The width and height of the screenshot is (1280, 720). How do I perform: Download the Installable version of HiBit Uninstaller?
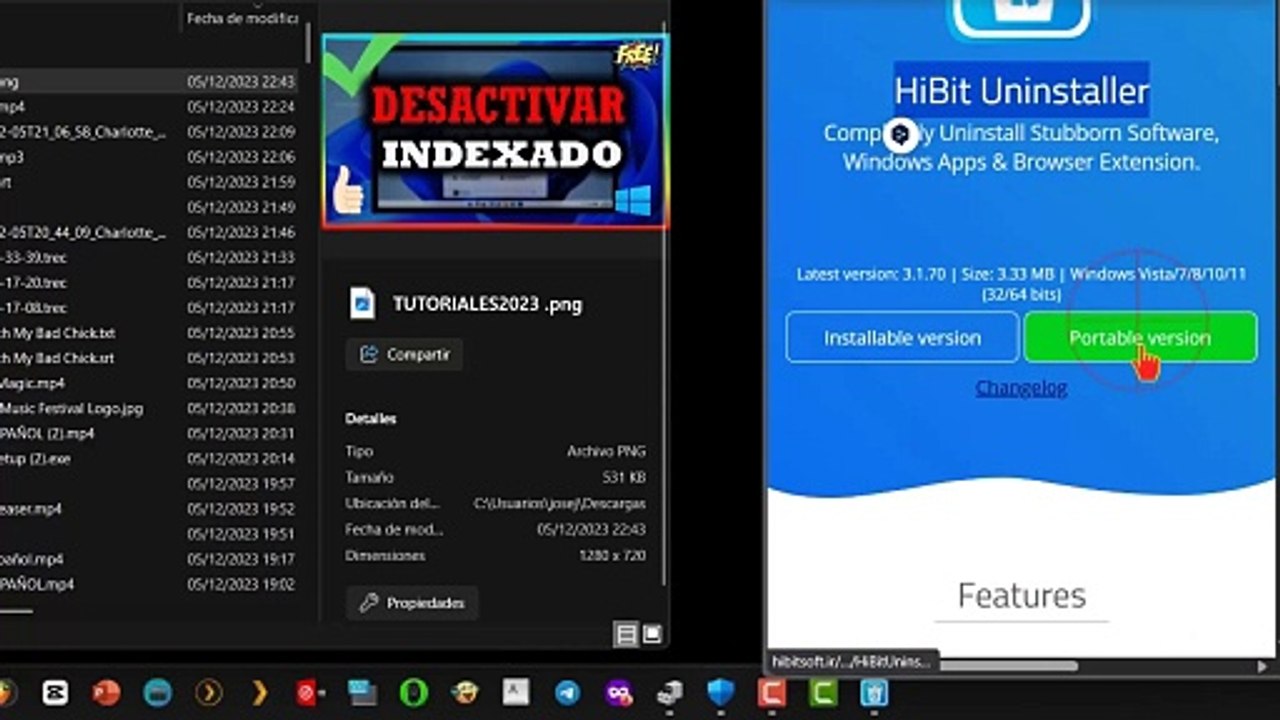click(x=902, y=338)
